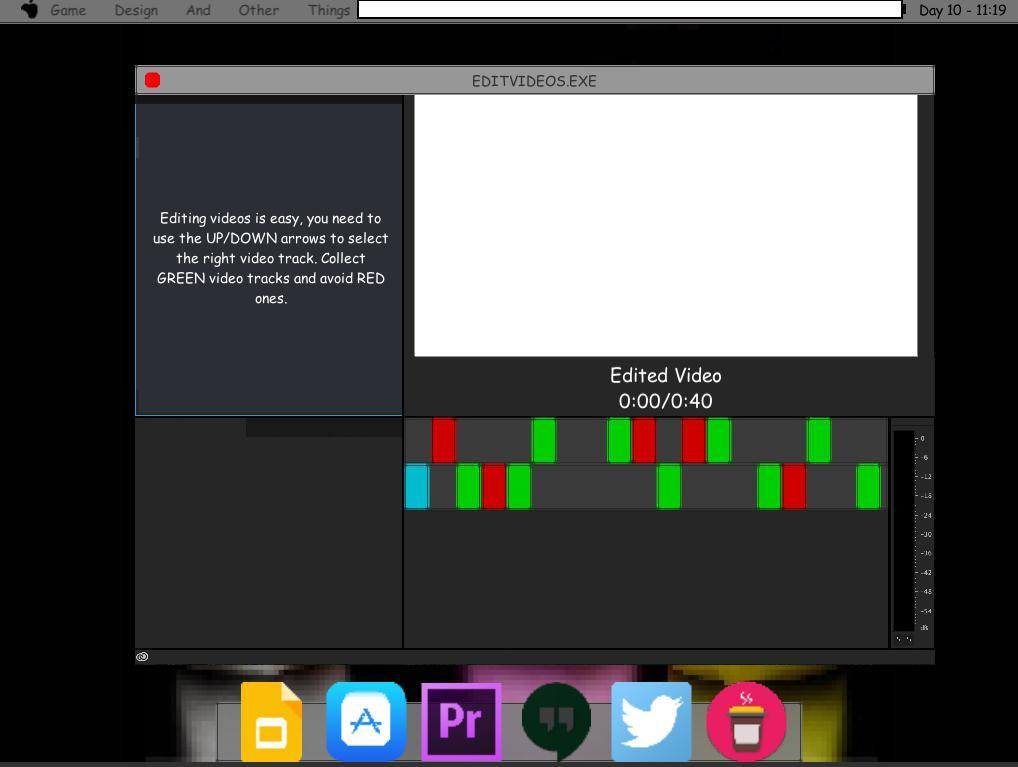1018x767 pixels.
Task: Open Hangouts quote icon in dock
Action: click(x=556, y=721)
